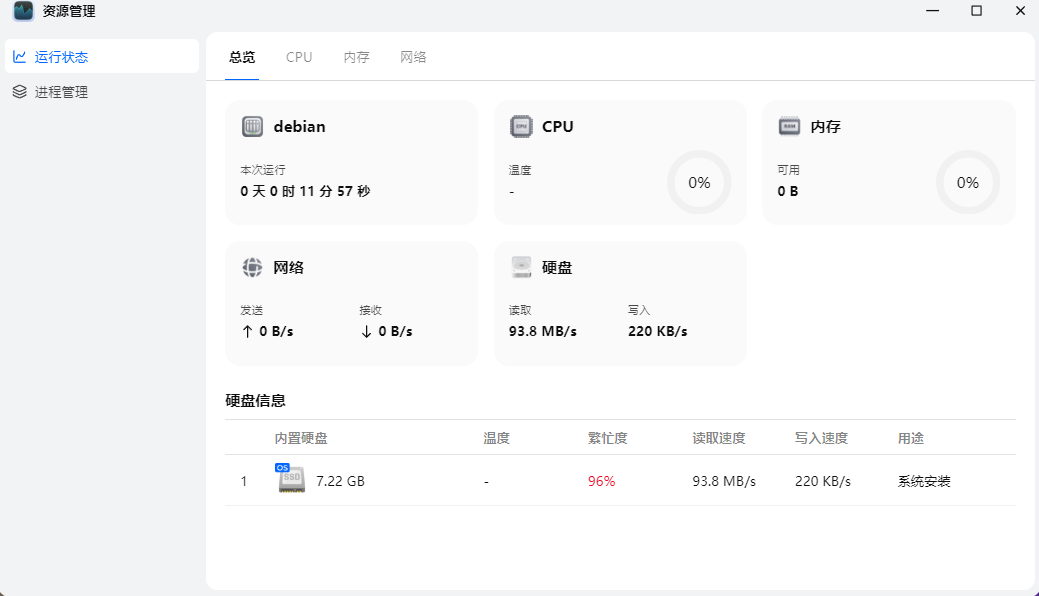Click the chart icon beside 运行状态
The width and height of the screenshot is (1039, 596).
pyautogui.click(x=19, y=56)
